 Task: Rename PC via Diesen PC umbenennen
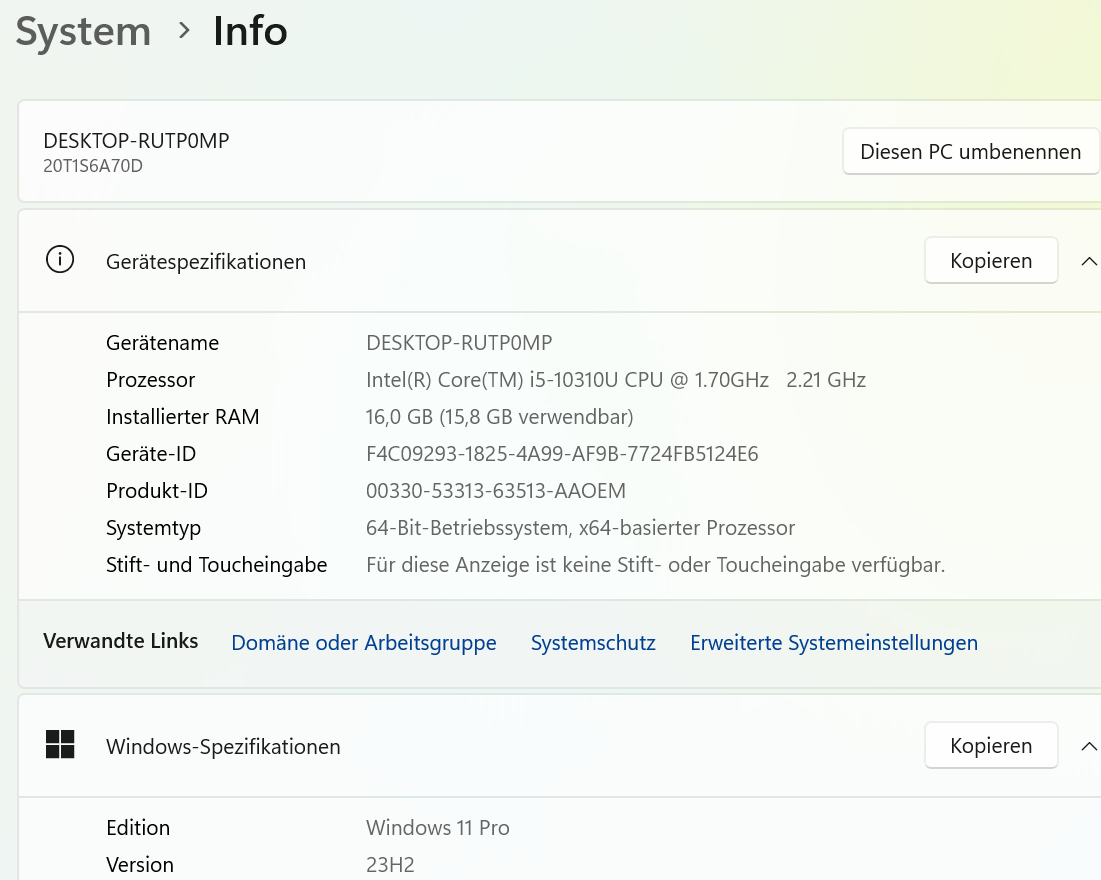tap(970, 151)
